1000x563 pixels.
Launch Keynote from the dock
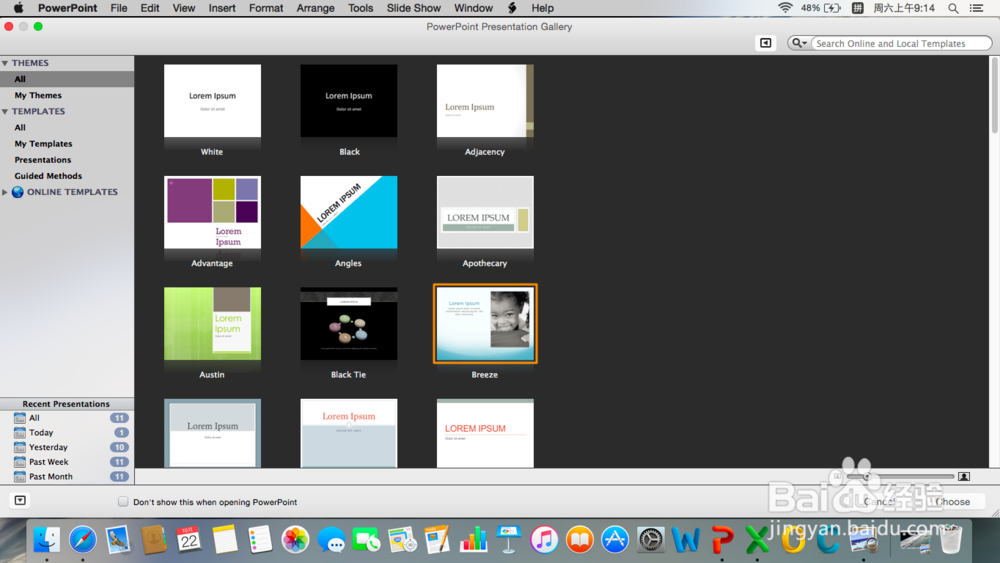pyautogui.click(x=508, y=540)
